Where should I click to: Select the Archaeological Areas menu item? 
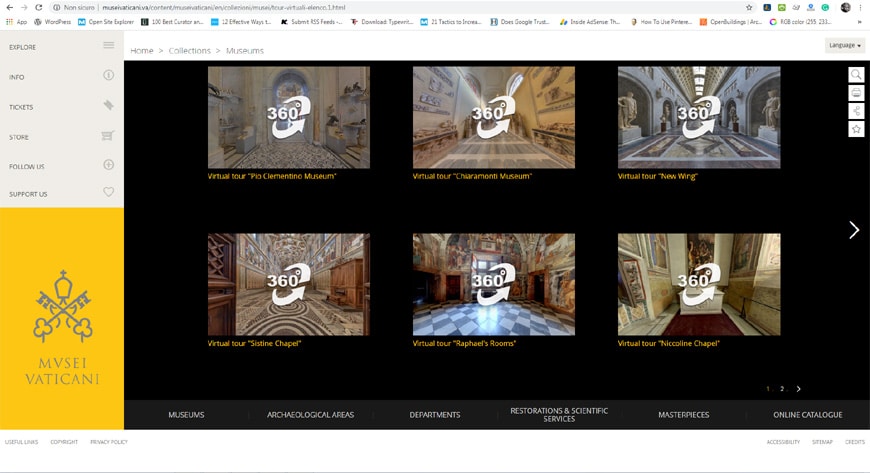310,415
